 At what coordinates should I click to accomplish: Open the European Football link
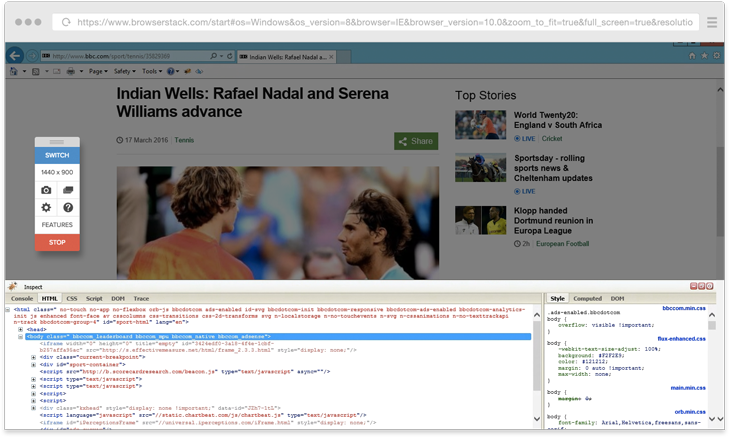pos(563,244)
